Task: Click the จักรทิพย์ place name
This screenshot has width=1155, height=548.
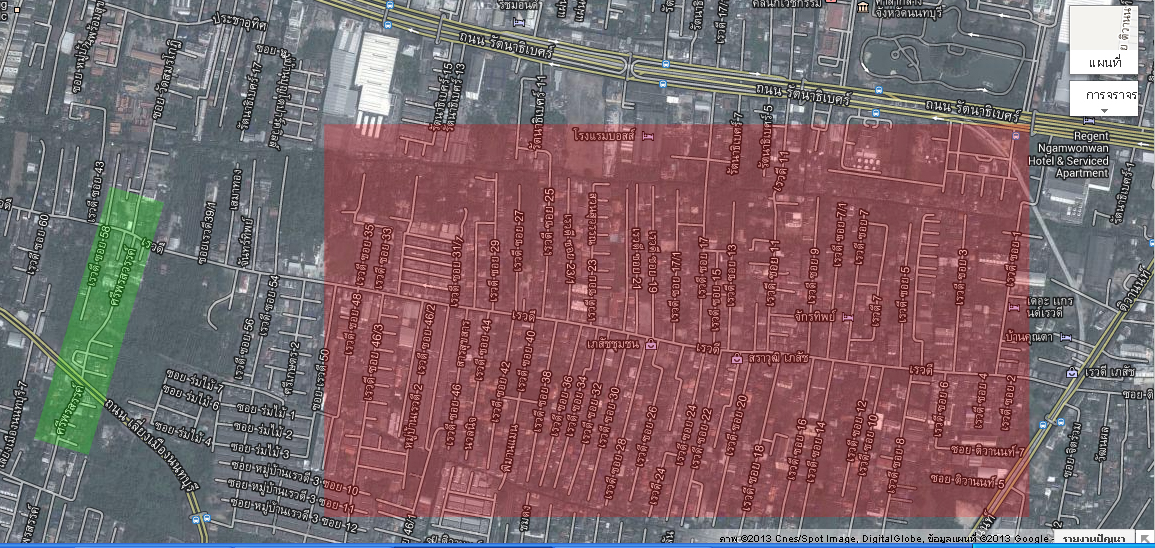Action: point(814,317)
